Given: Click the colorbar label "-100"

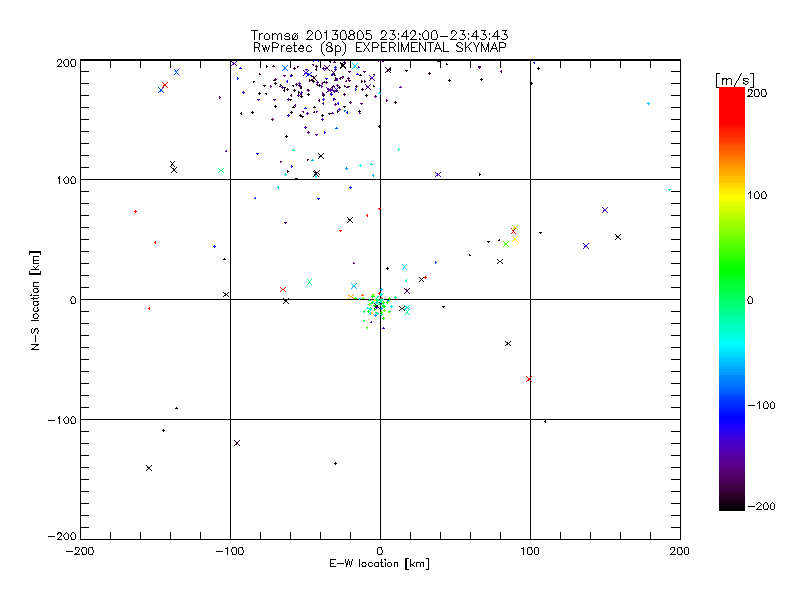Looking at the screenshot, I should click(x=761, y=405).
